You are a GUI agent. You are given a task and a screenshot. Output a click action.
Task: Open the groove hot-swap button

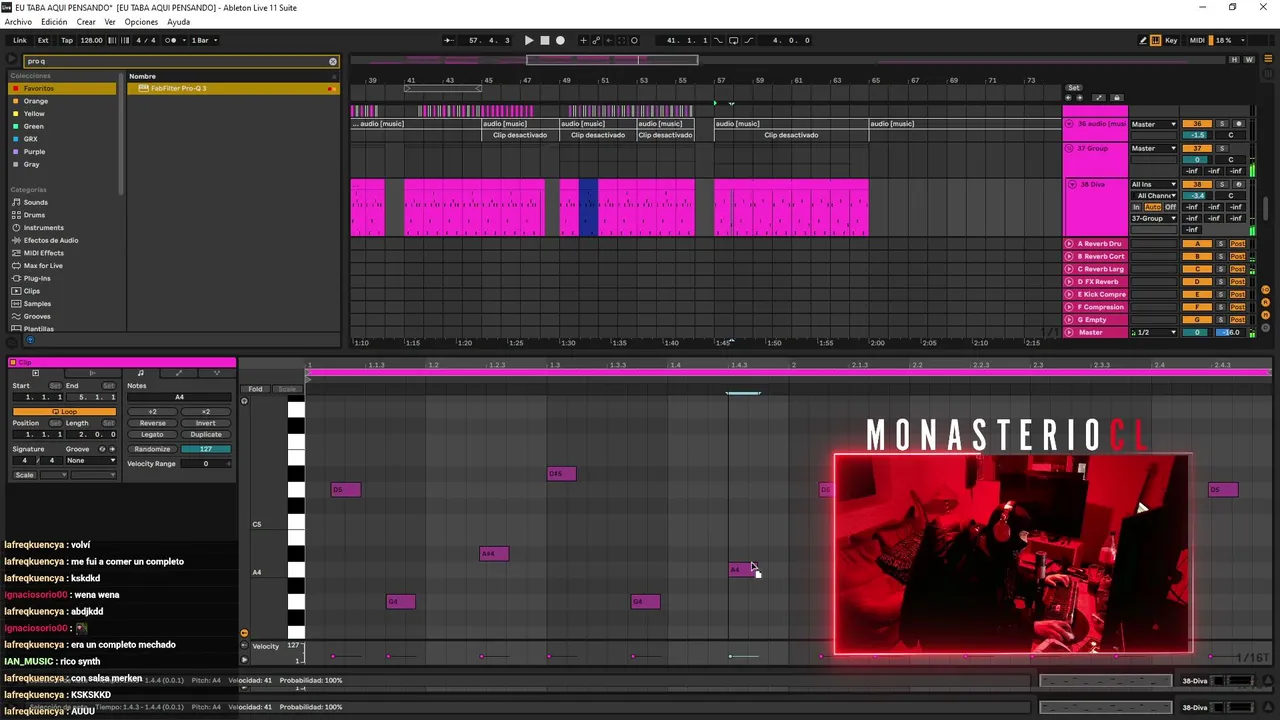click(x=102, y=449)
